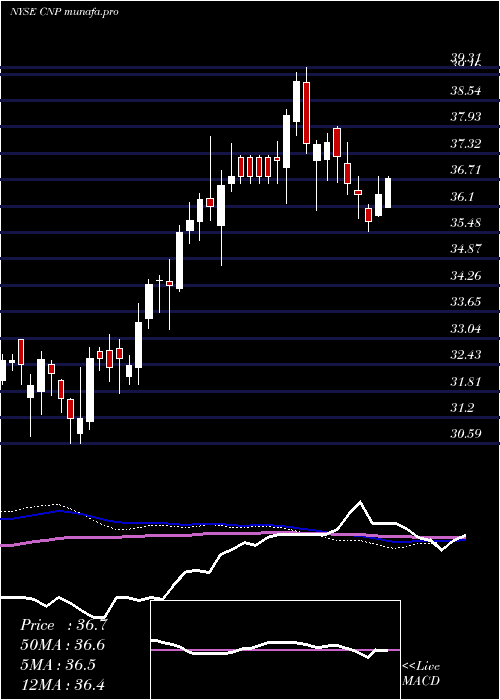This screenshot has height=700, width=500.
Task: Click the 34.87 price axis label
Action: point(466,249)
